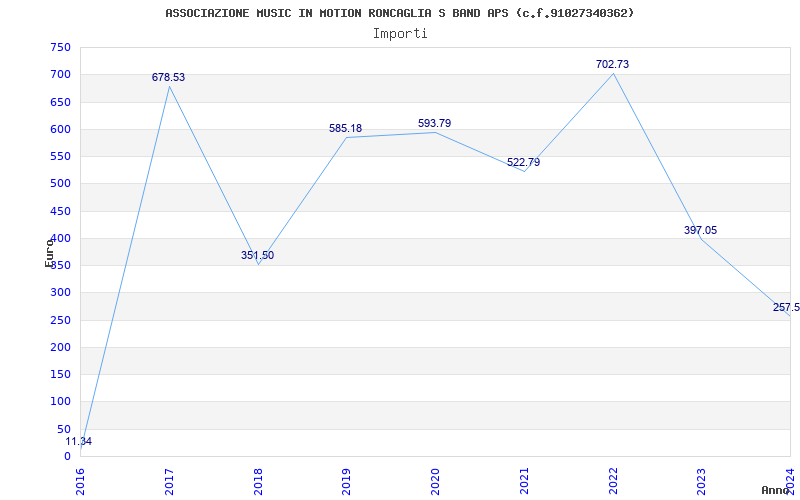The image size is (800, 500).
Task: Click the Euro y-axis title
Action: coord(49,253)
